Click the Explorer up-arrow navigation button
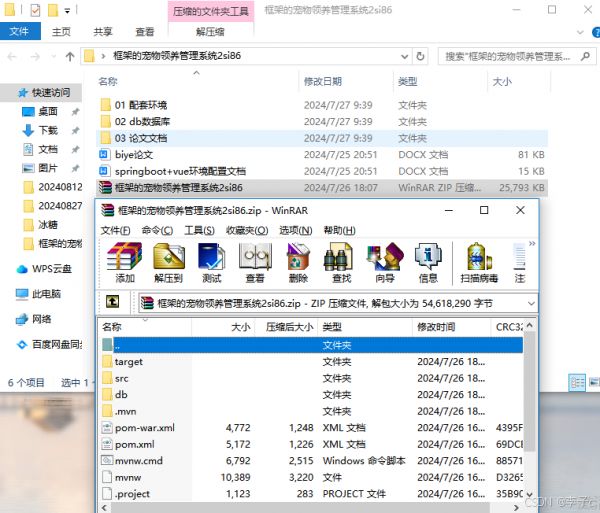600x513 pixels. click(70, 57)
